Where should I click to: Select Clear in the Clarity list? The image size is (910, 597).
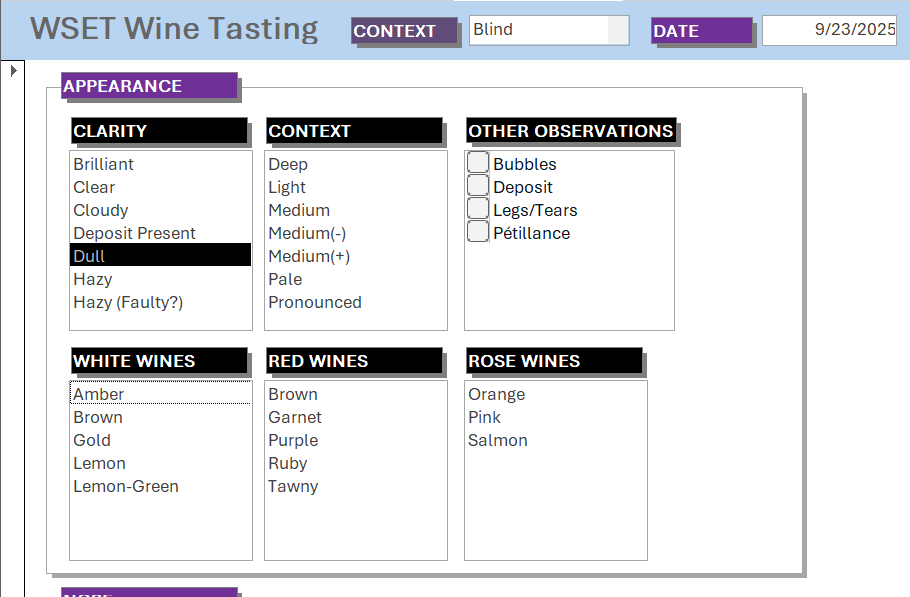[x=161, y=187]
